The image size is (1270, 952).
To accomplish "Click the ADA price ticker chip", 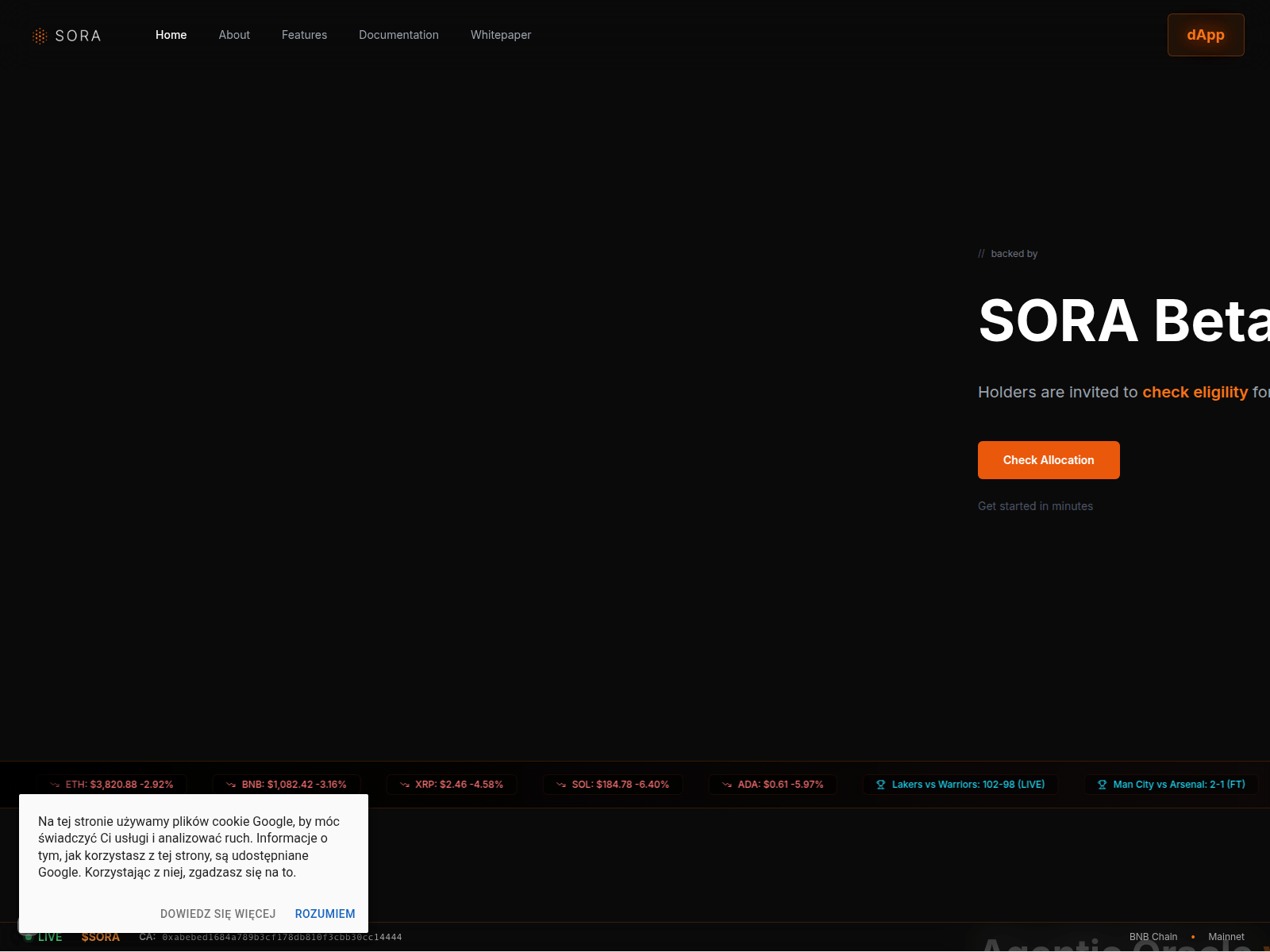I will coord(773,785).
